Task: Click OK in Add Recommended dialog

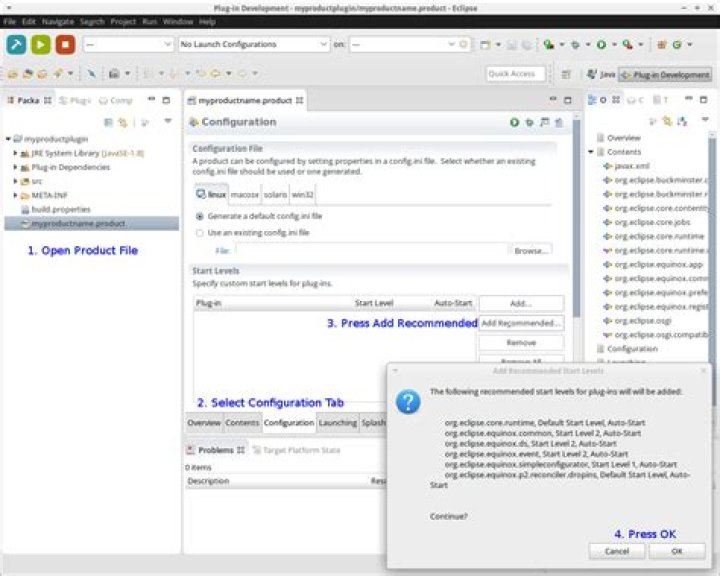Action: [x=677, y=551]
